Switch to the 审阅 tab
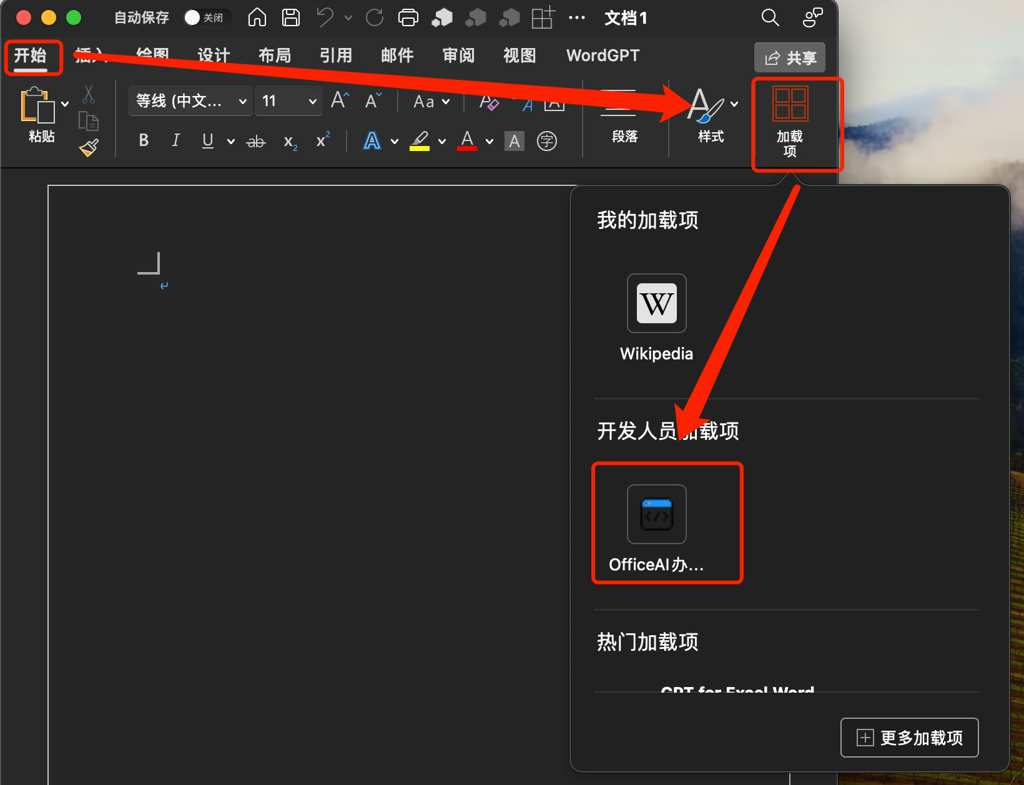 pyautogui.click(x=458, y=56)
